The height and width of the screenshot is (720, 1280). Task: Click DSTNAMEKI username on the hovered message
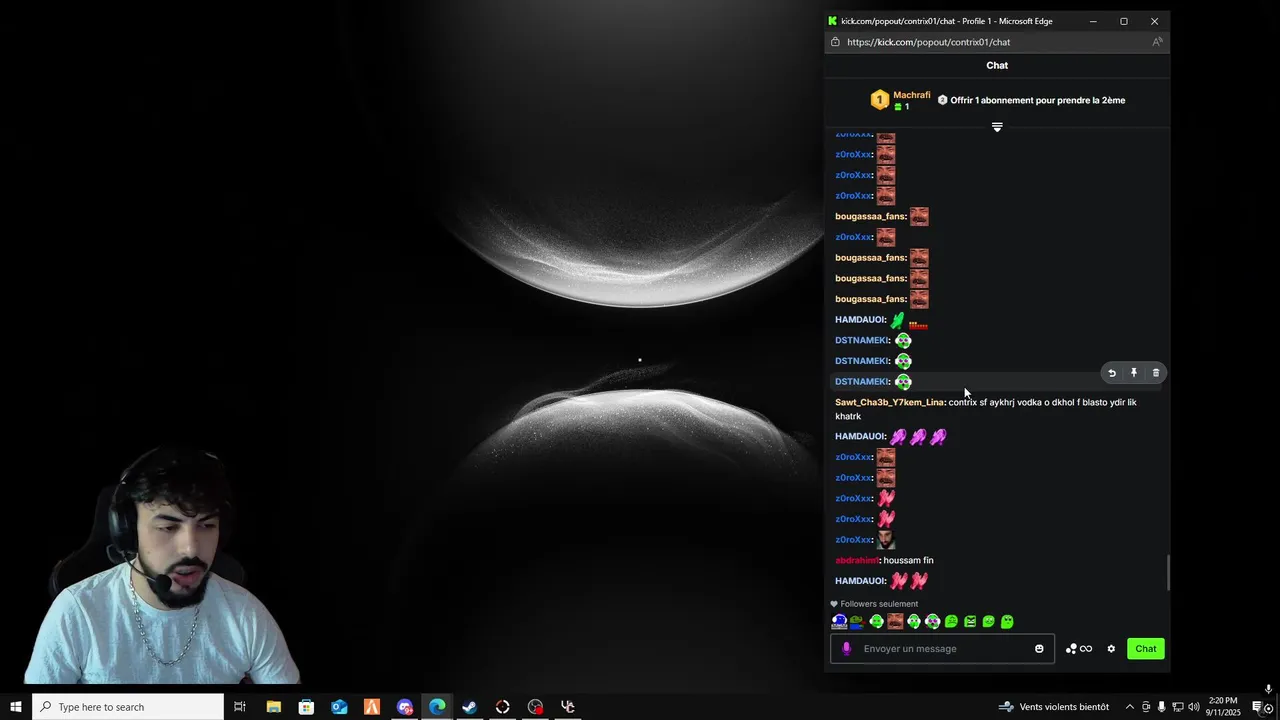click(862, 381)
